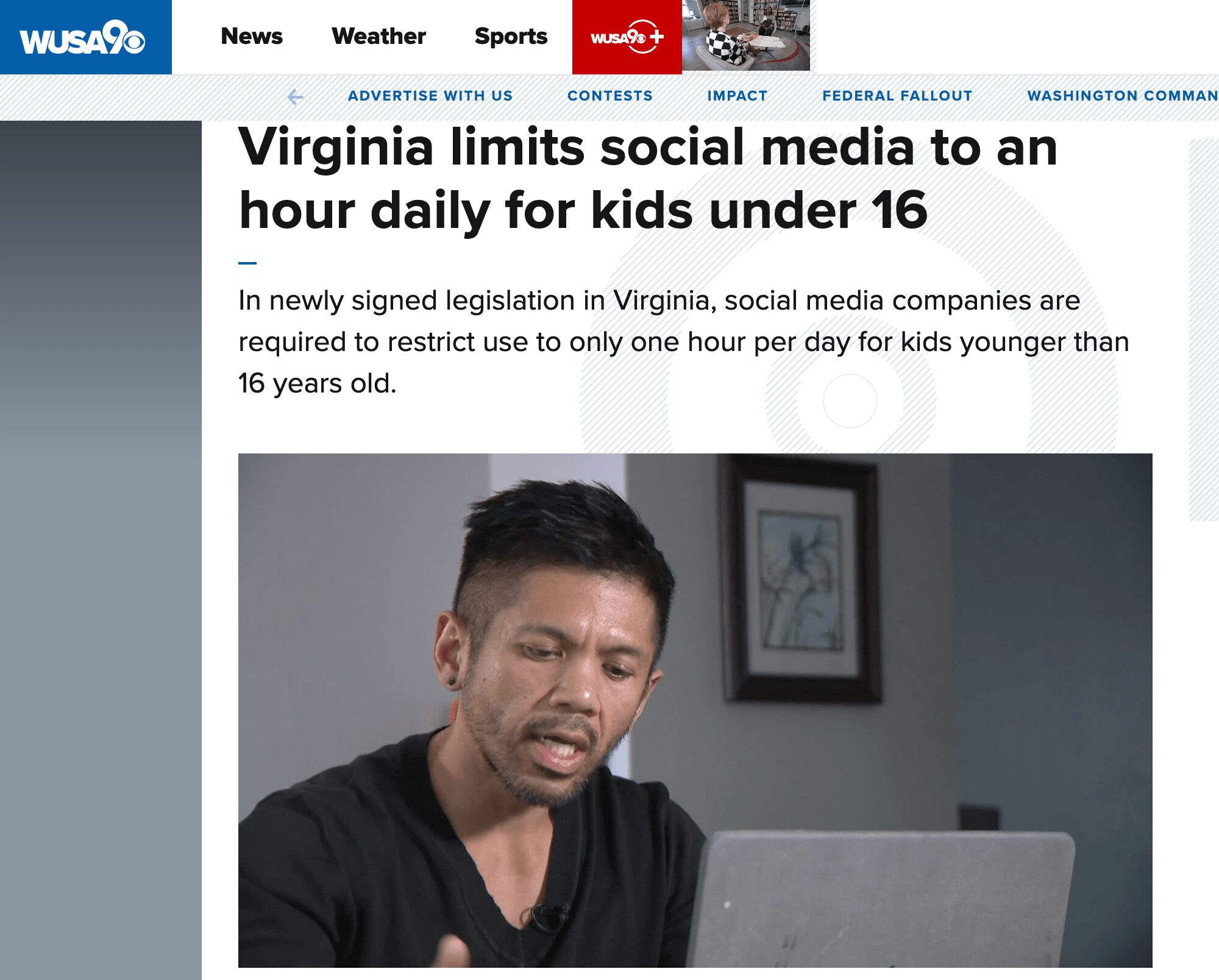Open the WUSA9+ streaming button
The width and height of the screenshot is (1219, 980).
click(x=627, y=37)
